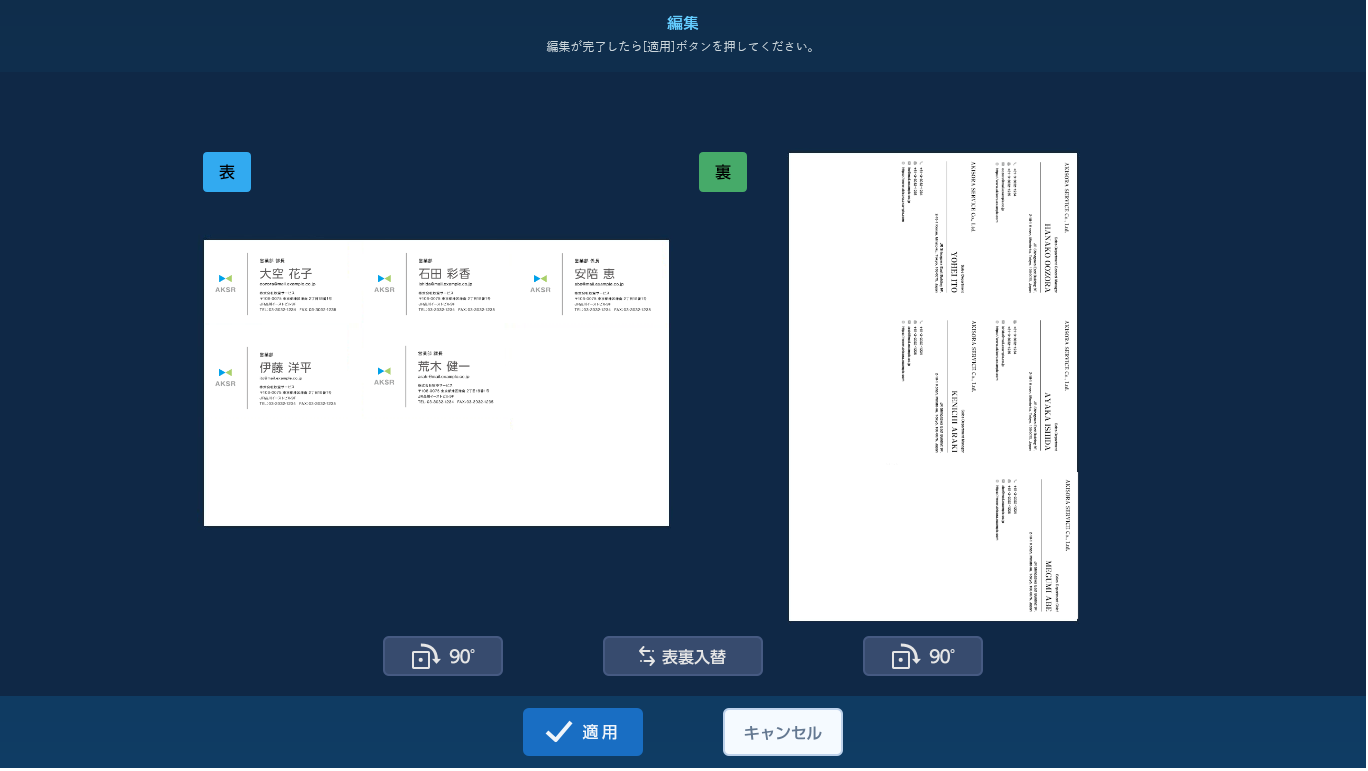Click the green 裏 back label
Viewport: 1368px width, 771px height.
coord(723,172)
